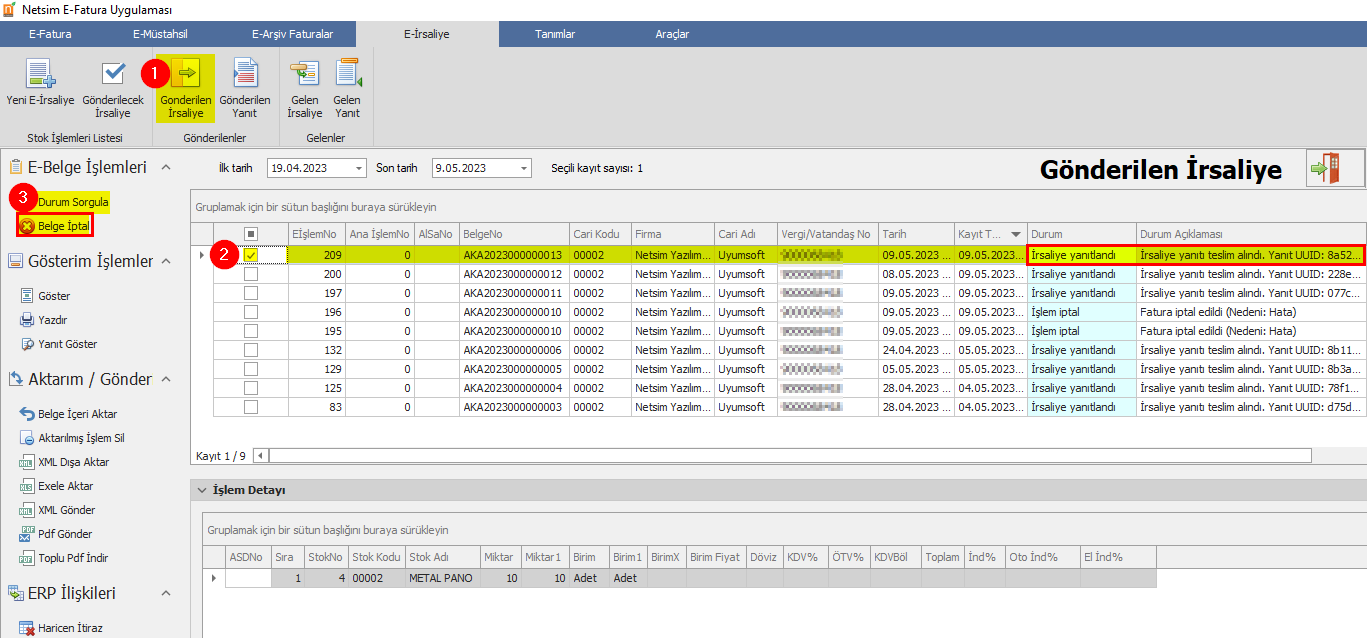Image resolution: width=1367 pixels, height=638 pixels.
Task: Select the E-İrsaliye tab
Action: [x=426, y=34]
